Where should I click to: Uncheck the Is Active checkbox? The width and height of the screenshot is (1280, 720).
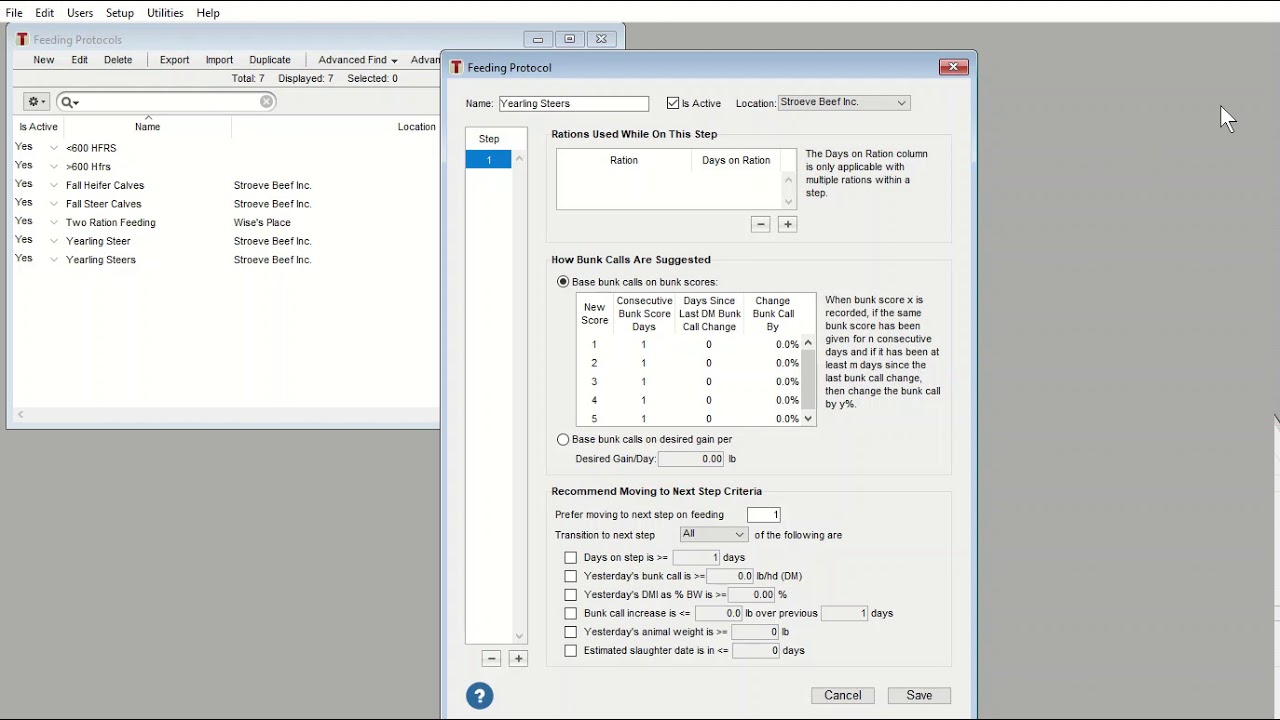coord(673,103)
